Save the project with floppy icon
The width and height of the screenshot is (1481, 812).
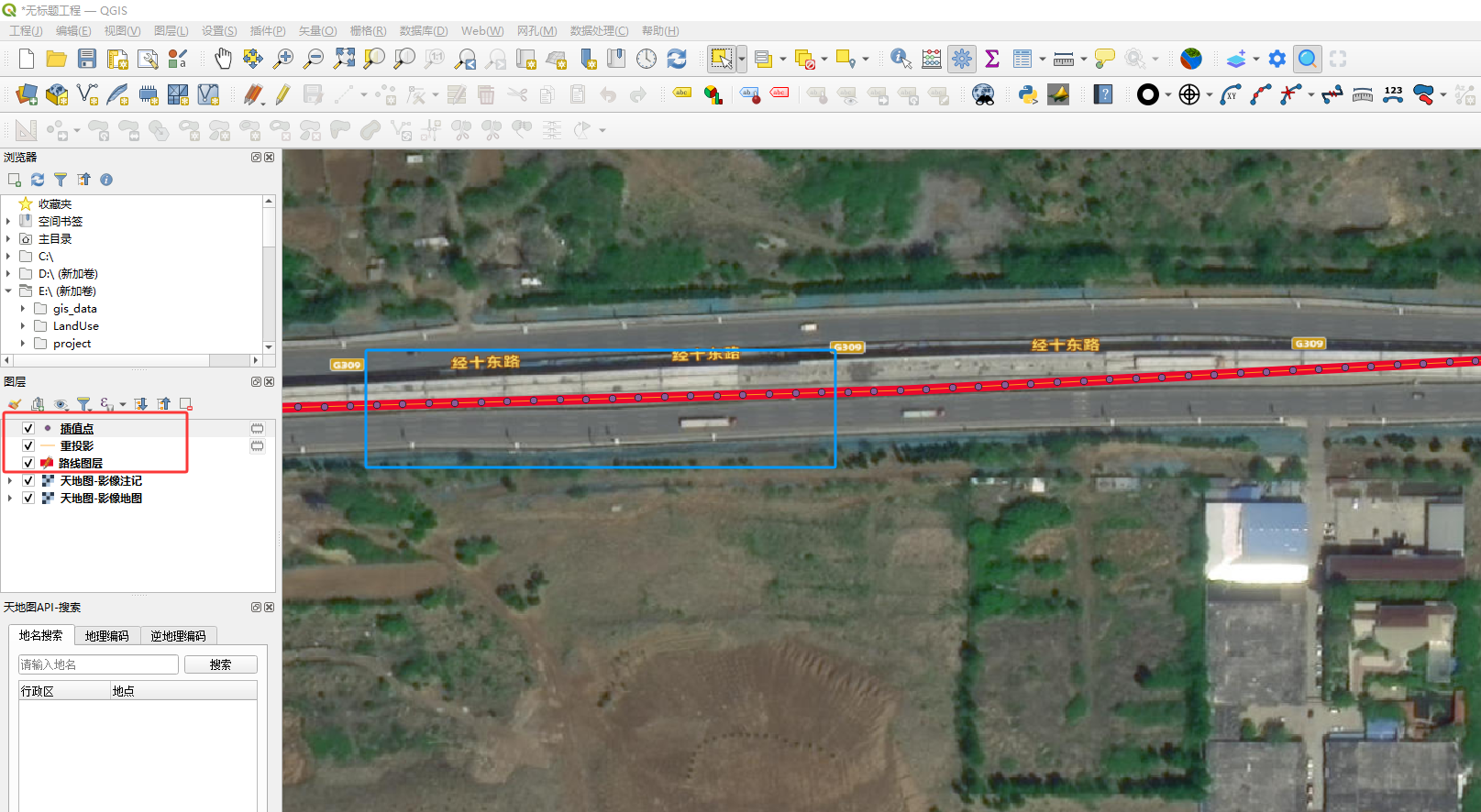tap(87, 59)
